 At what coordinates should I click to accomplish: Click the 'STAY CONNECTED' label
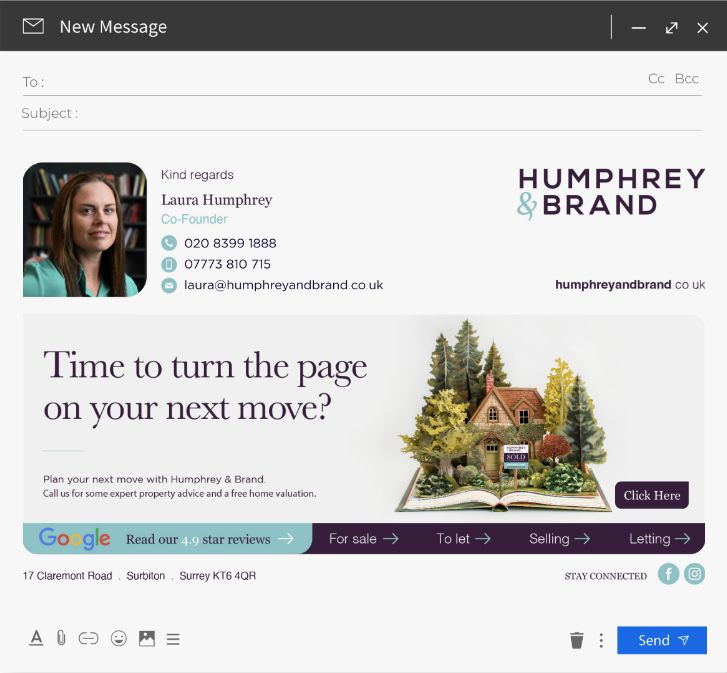[606, 576]
